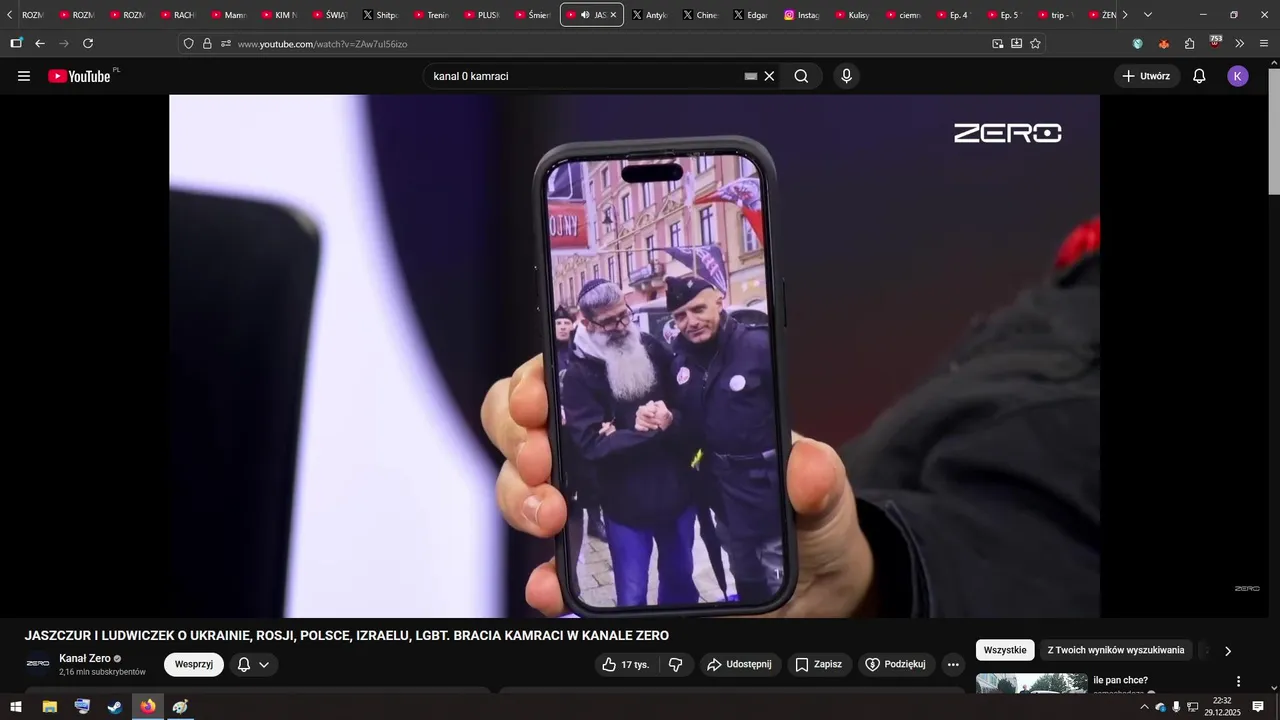The height and width of the screenshot is (720, 1280).
Task: Switch to the Ep. 4 tab
Action: pos(953,15)
